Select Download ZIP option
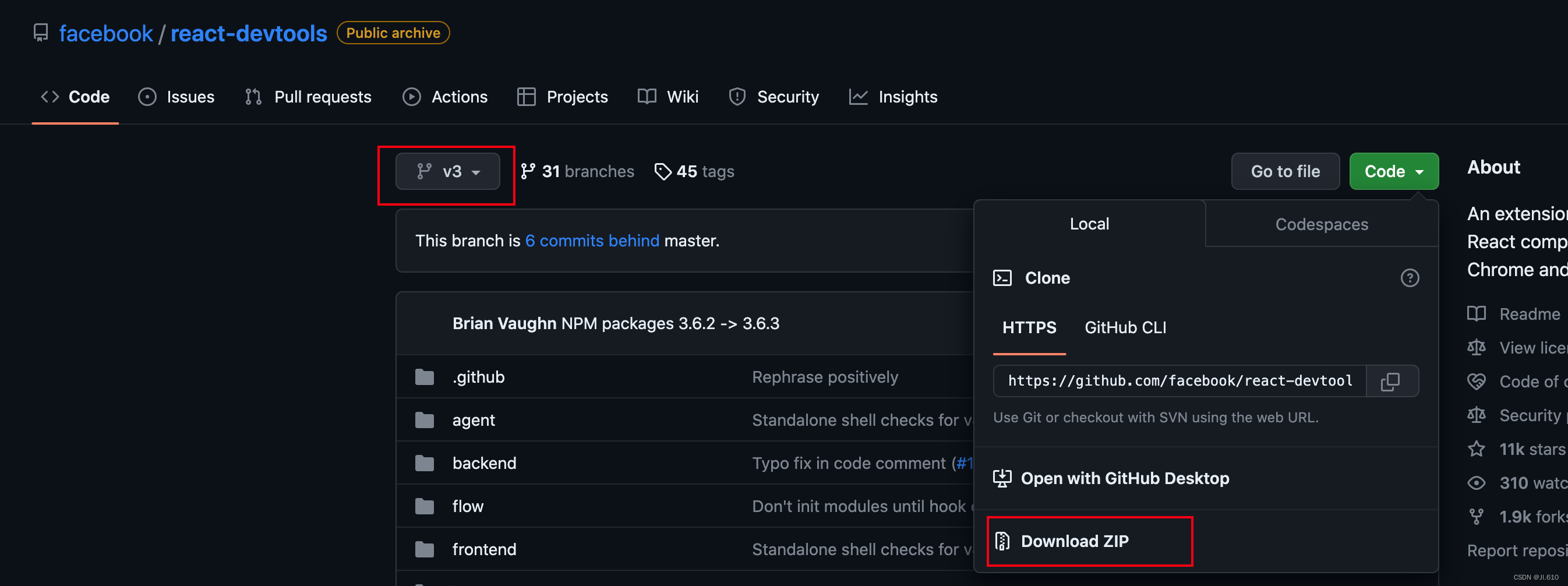 click(x=1074, y=541)
